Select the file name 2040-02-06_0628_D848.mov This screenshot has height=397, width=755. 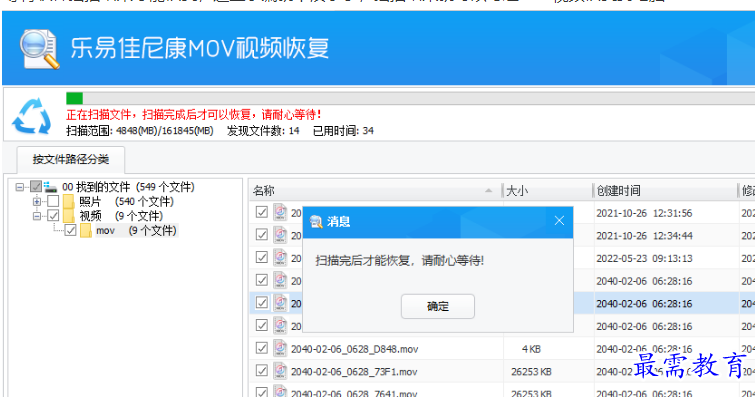pyautogui.click(x=354, y=349)
